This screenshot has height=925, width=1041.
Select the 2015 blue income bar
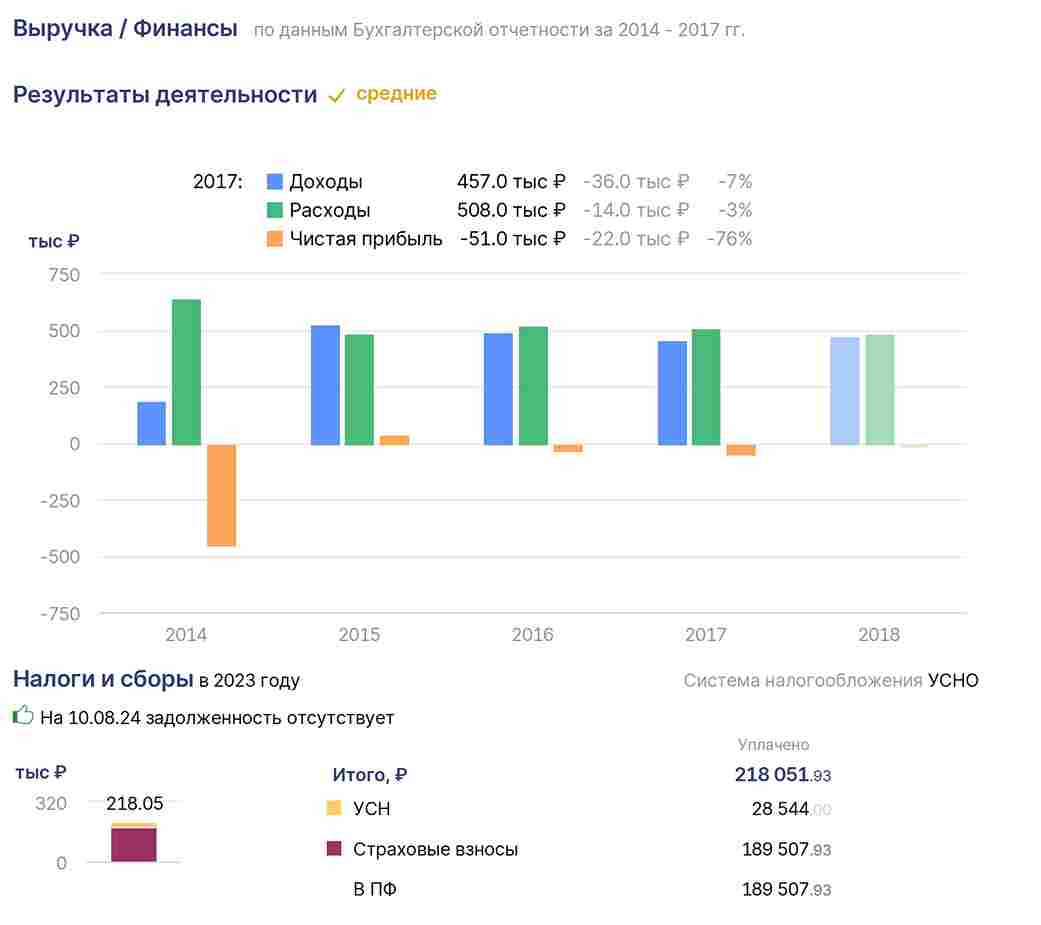tap(325, 385)
